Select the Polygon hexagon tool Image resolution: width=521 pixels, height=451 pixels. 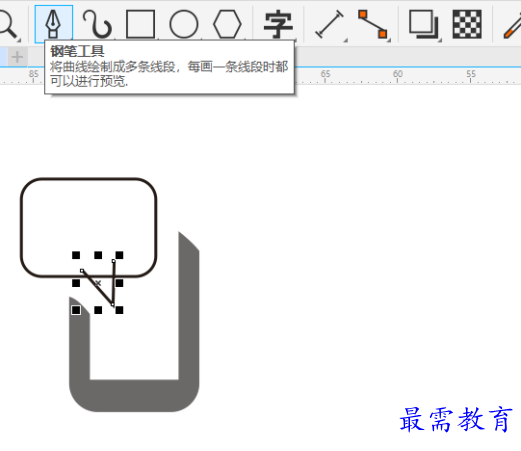pyautogui.click(x=227, y=24)
